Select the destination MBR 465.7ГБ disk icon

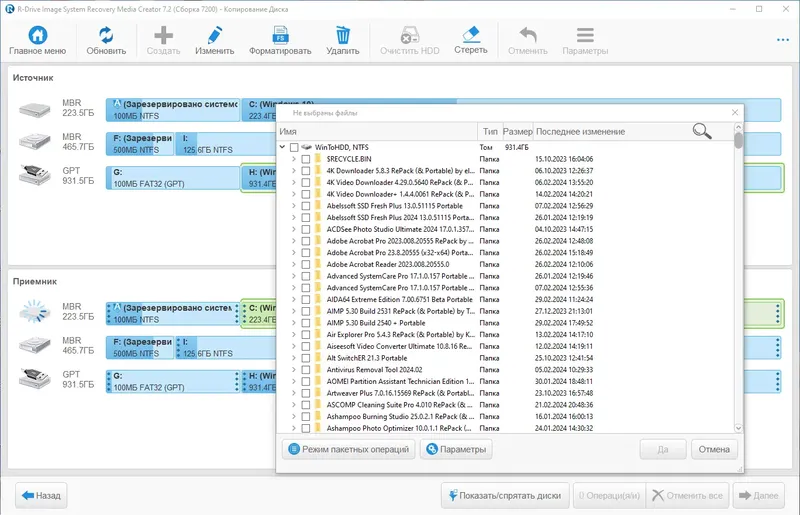(x=35, y=346)
